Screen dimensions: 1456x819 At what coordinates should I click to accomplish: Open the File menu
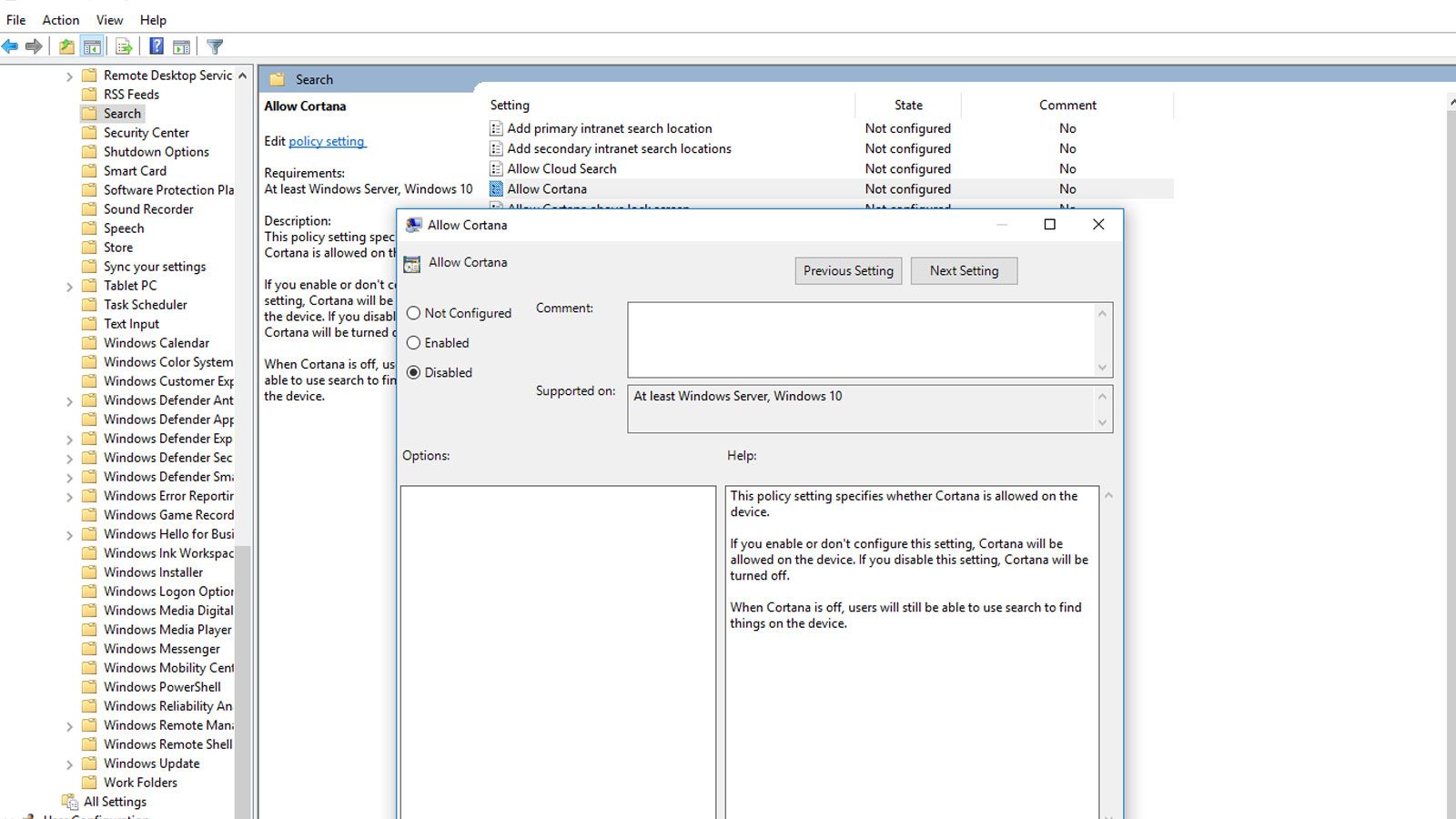(16, 20)
